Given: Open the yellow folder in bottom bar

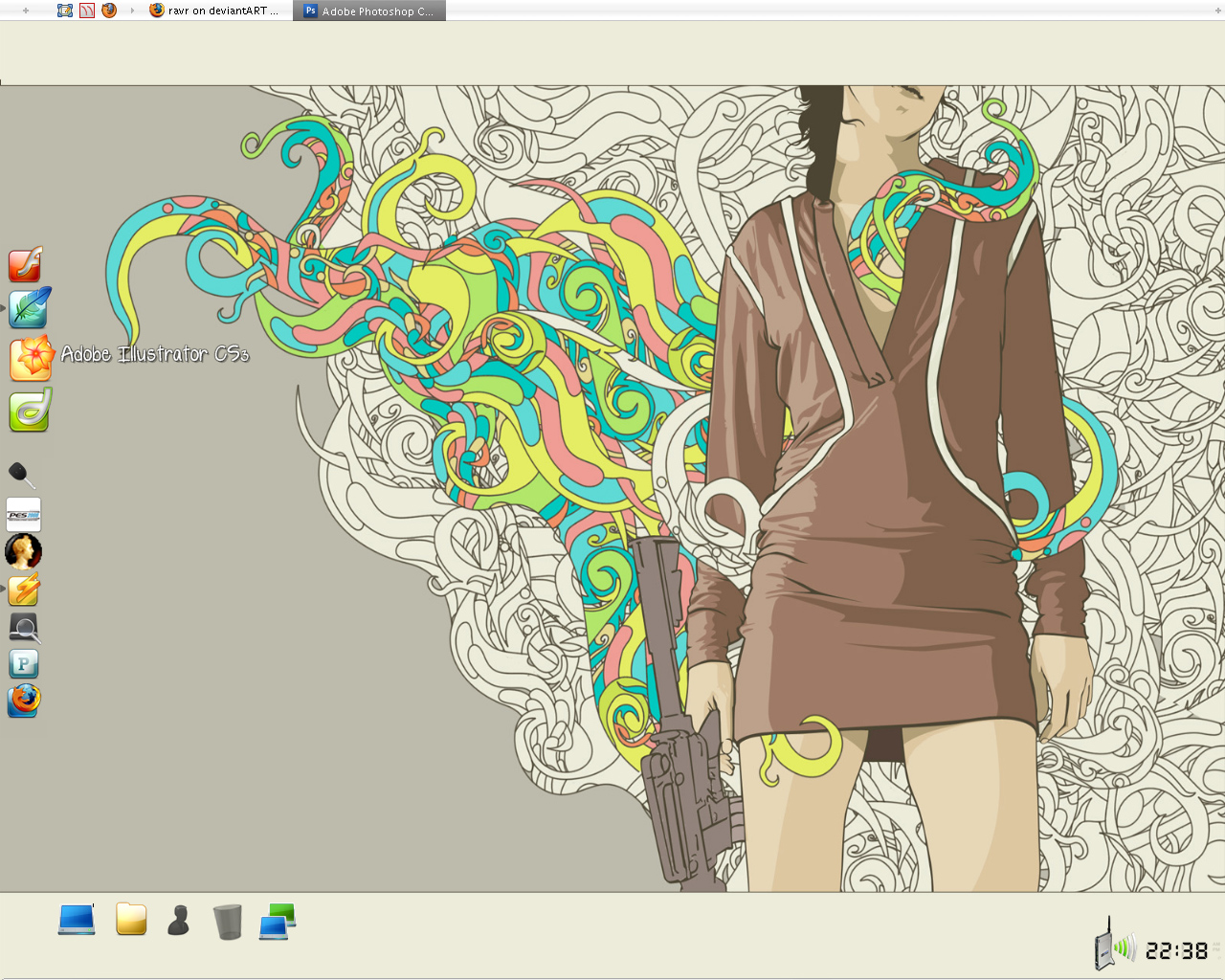Looking at the screenshot, I should [131, 919].
